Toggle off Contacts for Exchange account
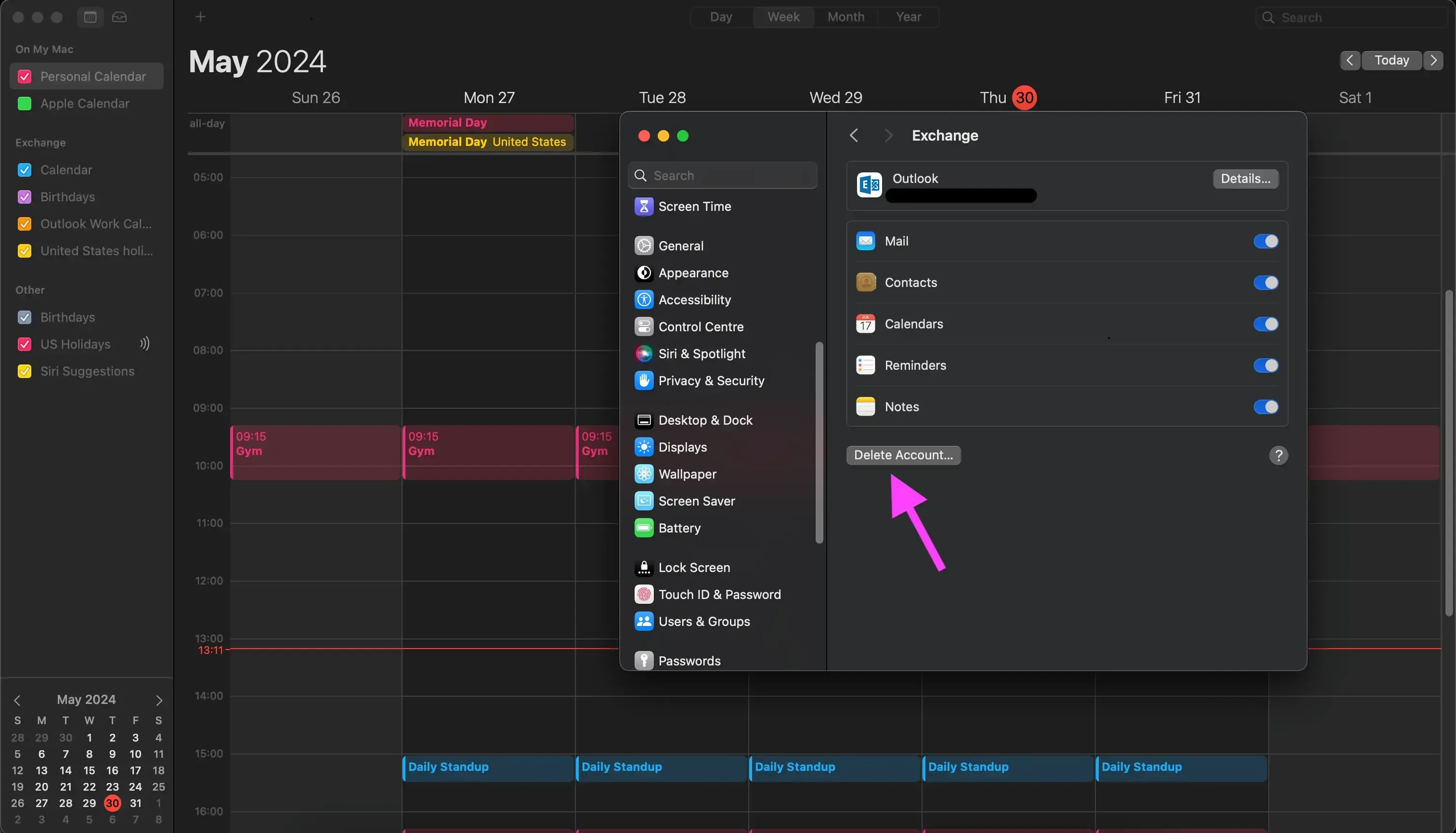This screenshot has height=833, width=1456. (1265, 282)
